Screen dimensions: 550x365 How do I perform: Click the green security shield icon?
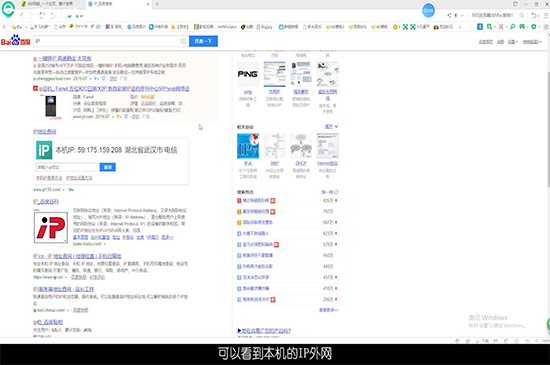click(x=69, y=16)
